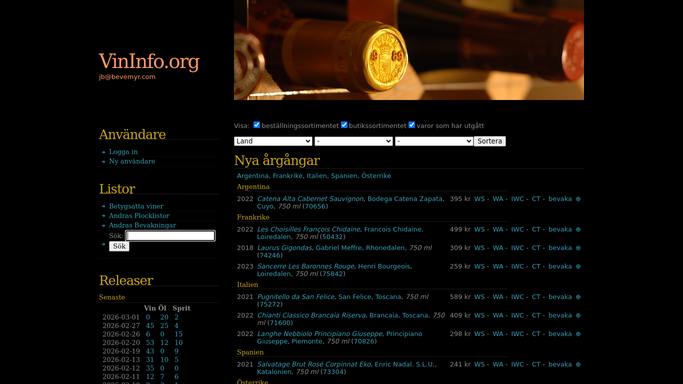Open Sprit count 15 for 2026-02-26
The height and width of the screenshot is (384, 683).
click(179, 334)
